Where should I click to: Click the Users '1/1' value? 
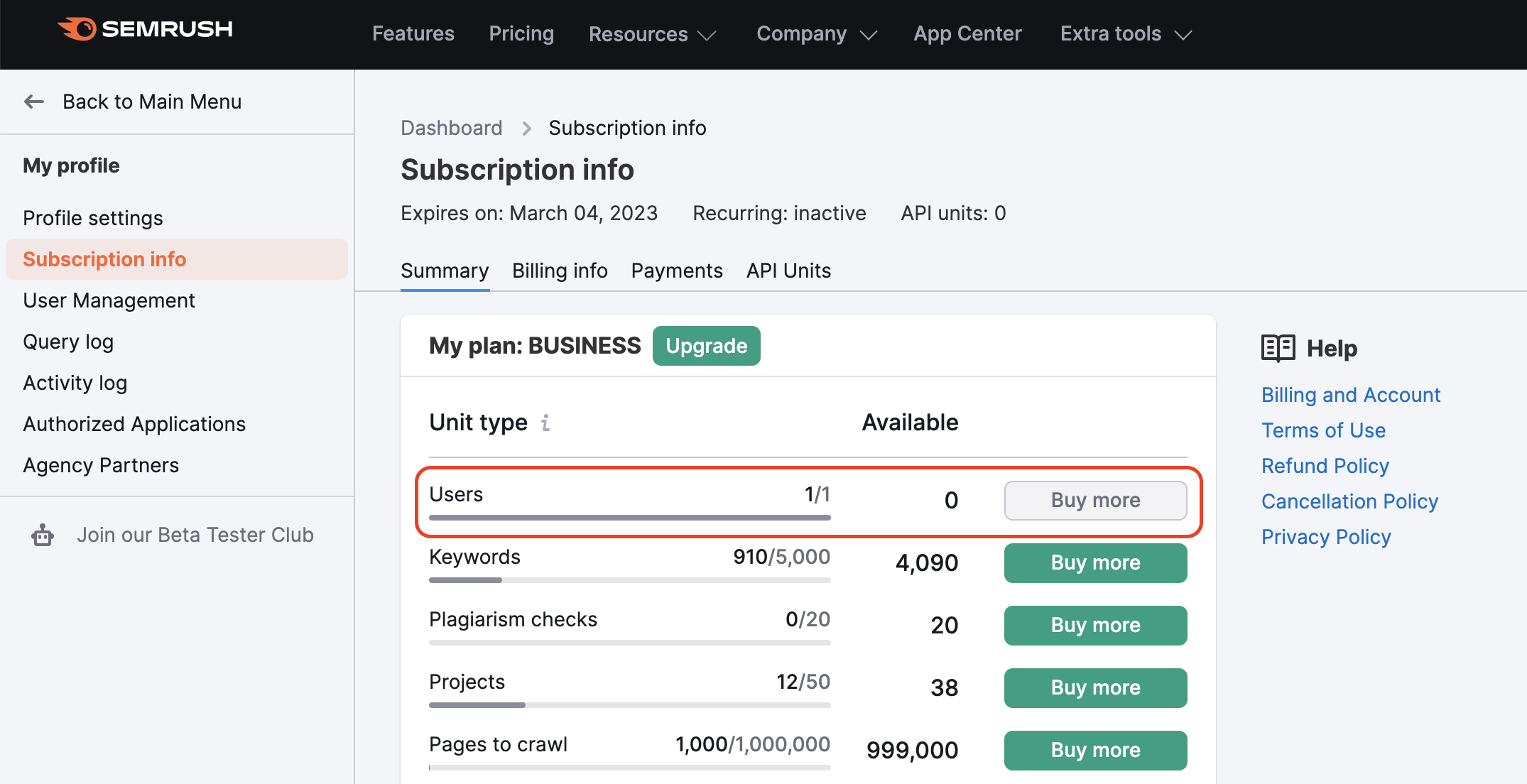click(x=817, y=494)
